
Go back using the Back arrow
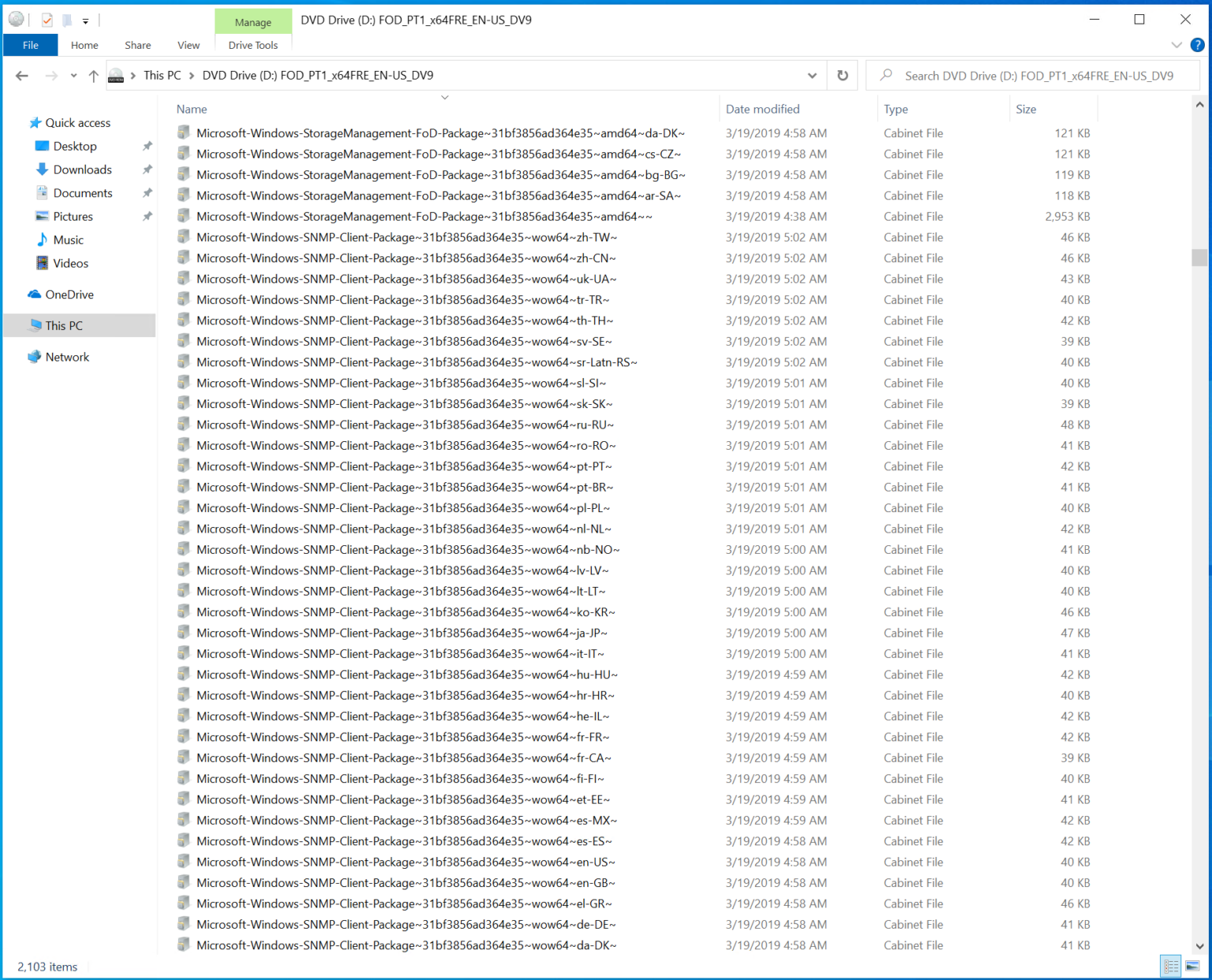pos(21,75)
